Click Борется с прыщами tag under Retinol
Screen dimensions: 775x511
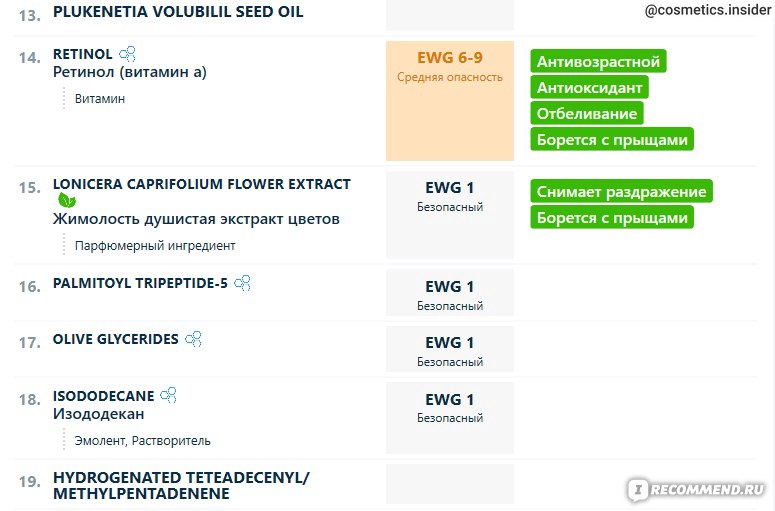(x=612, y=140)
